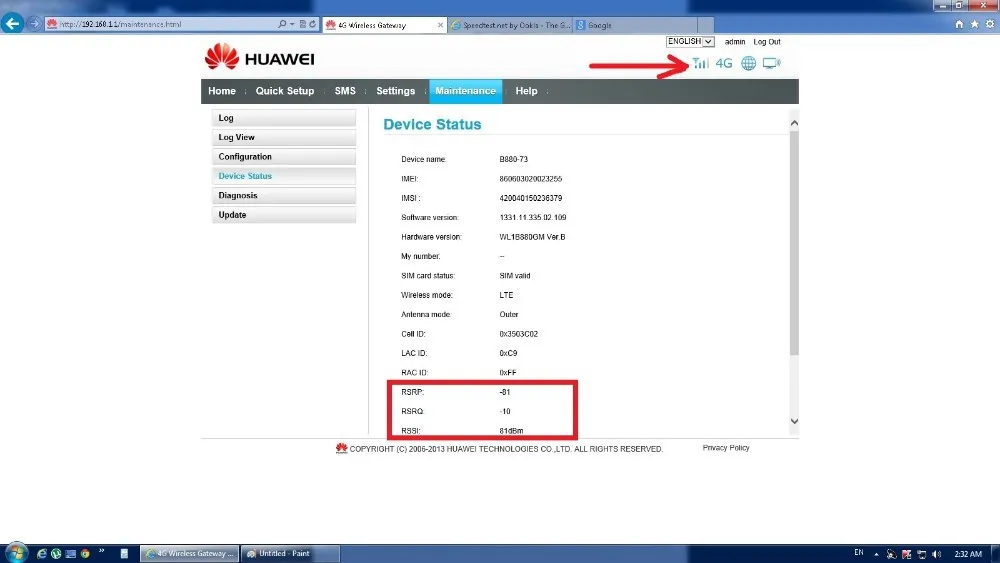
Task: Show hidden tray icons arrow
Action: tap(876, 554)
